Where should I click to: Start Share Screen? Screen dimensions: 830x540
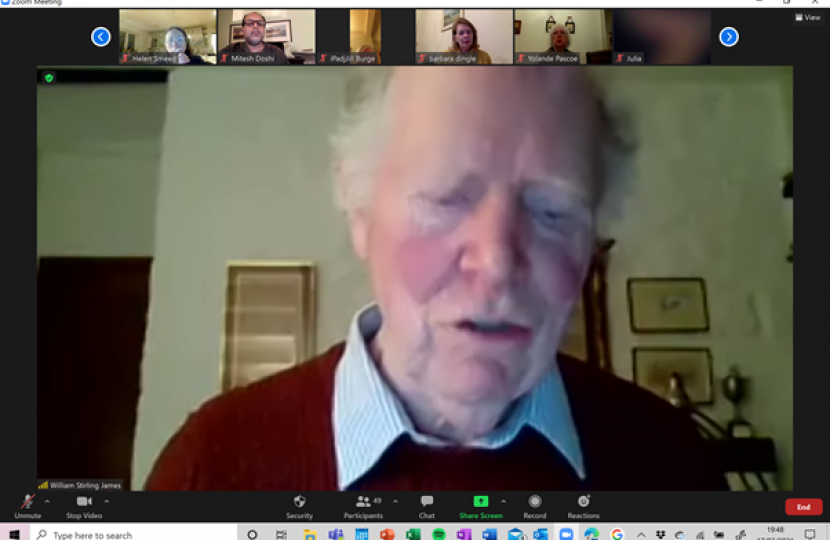[480, 505]
